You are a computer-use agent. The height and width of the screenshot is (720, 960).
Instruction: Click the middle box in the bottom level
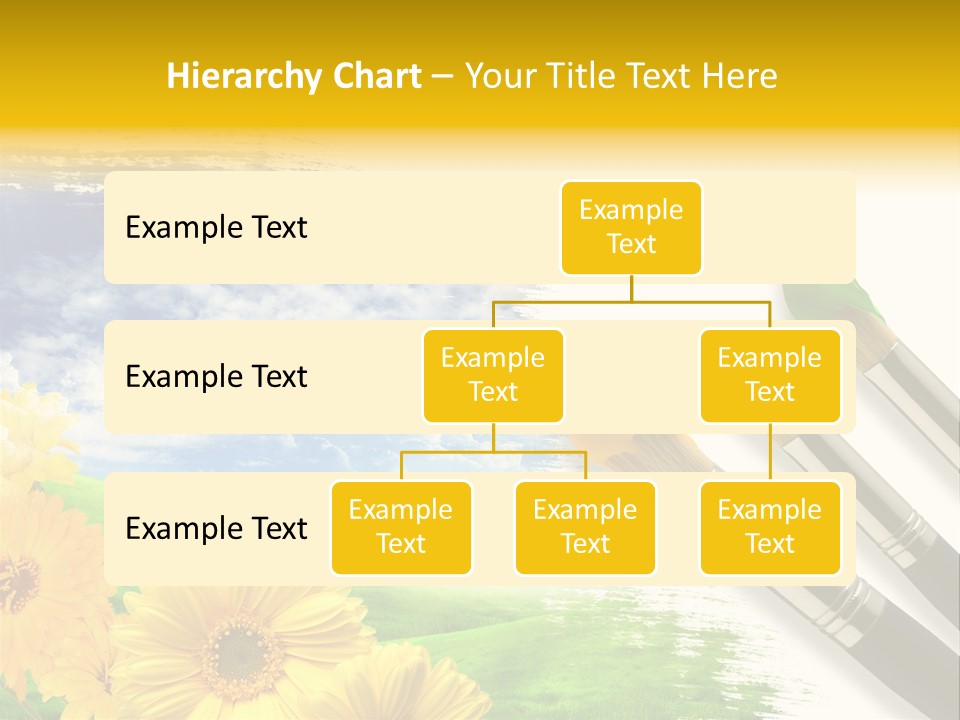coord(585,527)
